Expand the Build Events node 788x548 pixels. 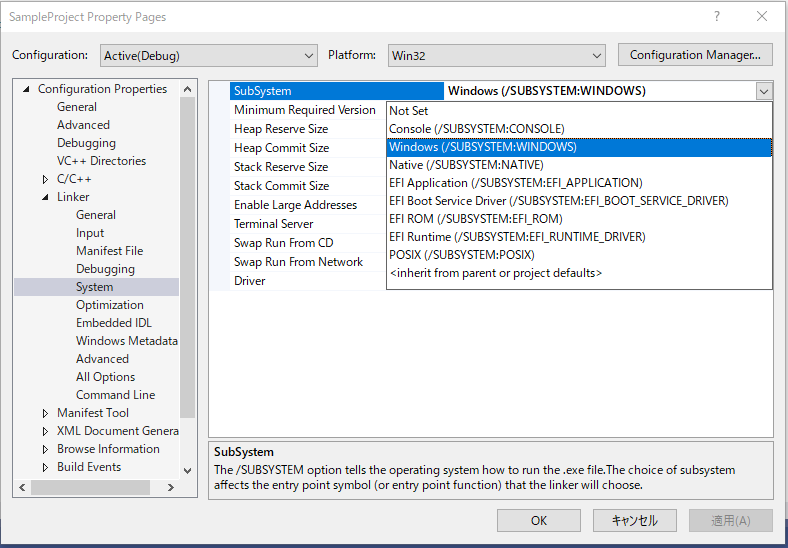tap(45, 467)
